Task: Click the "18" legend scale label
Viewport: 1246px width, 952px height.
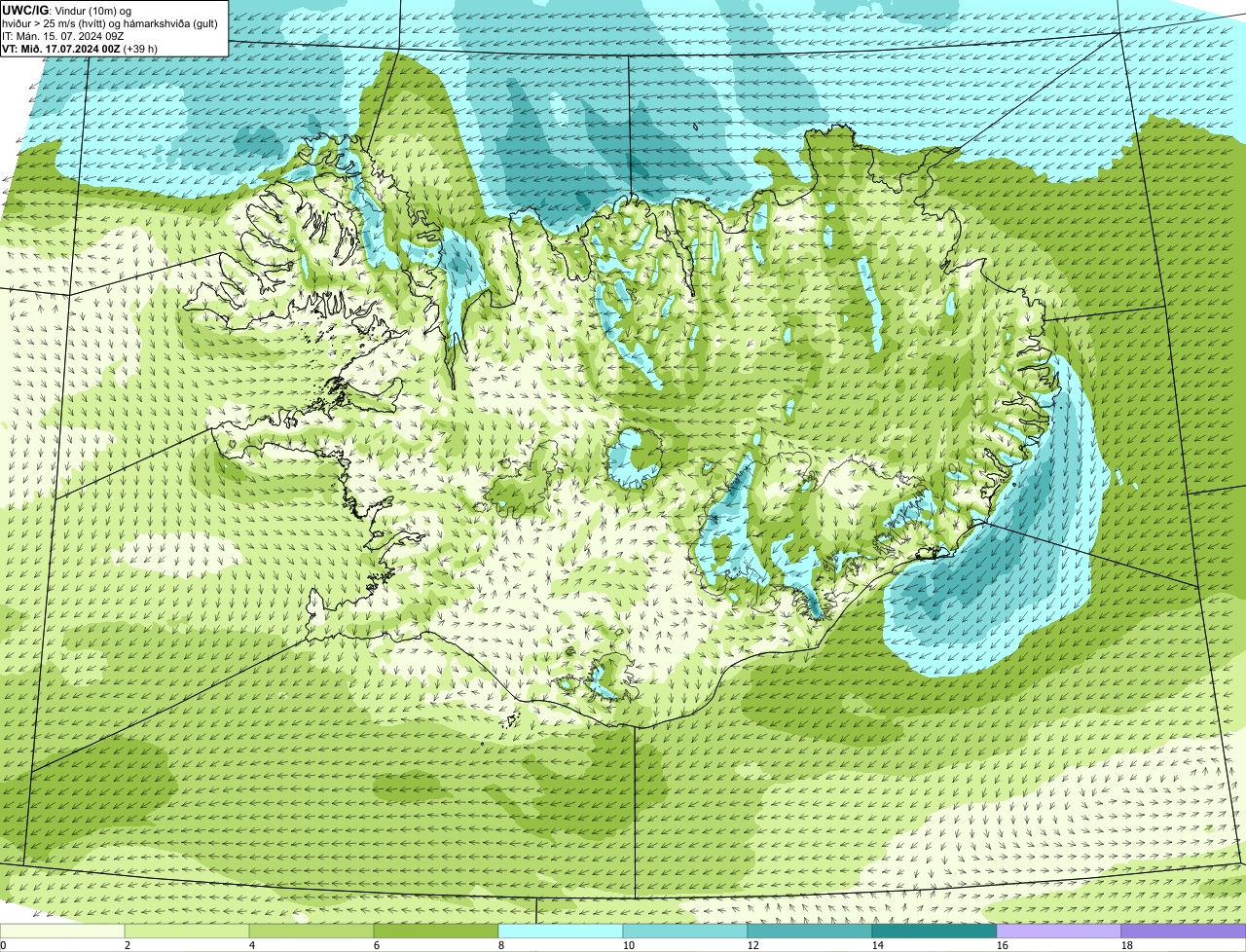Action: pyautogui.click(x=1127, y=945)
